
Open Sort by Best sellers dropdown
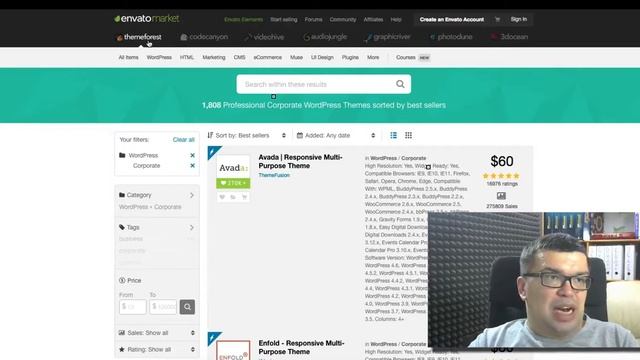pyautogui.click(x=247, y=136)
